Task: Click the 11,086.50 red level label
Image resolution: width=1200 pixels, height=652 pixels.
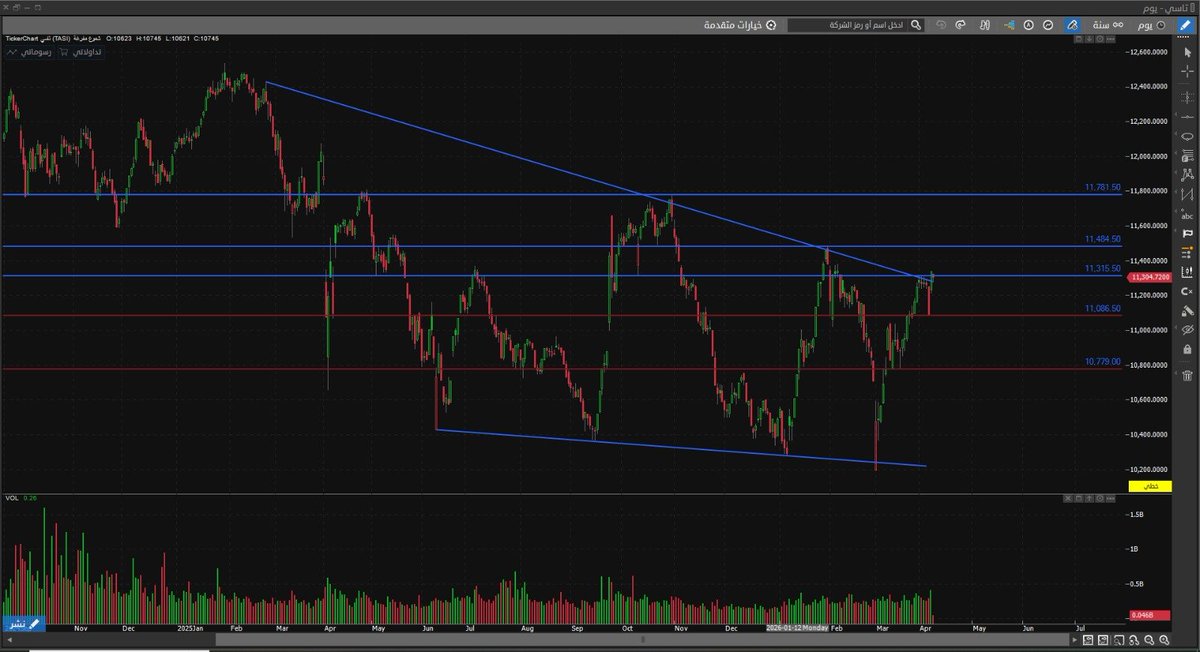Action: (1102, 310)
